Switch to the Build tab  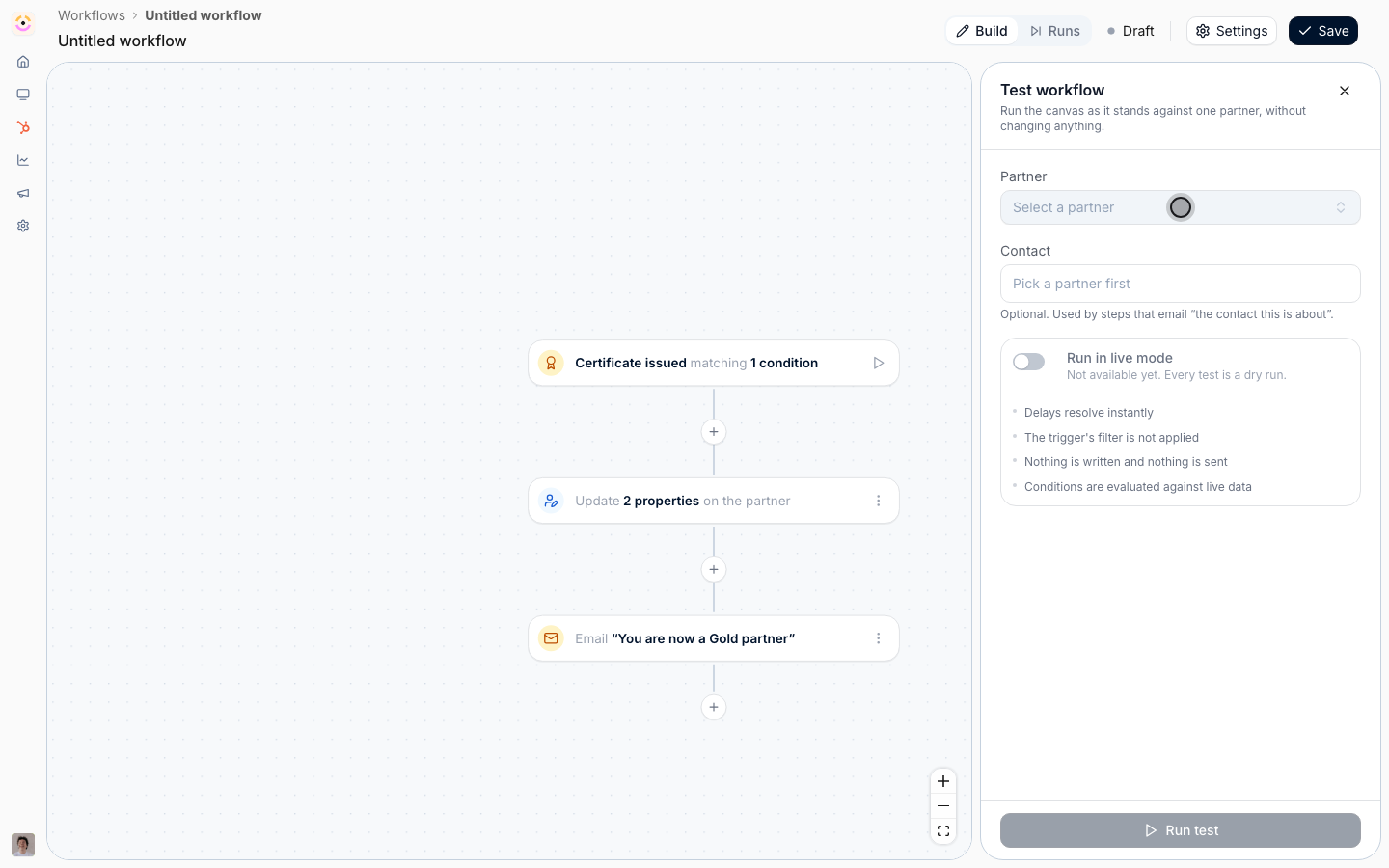coord(982,31)
